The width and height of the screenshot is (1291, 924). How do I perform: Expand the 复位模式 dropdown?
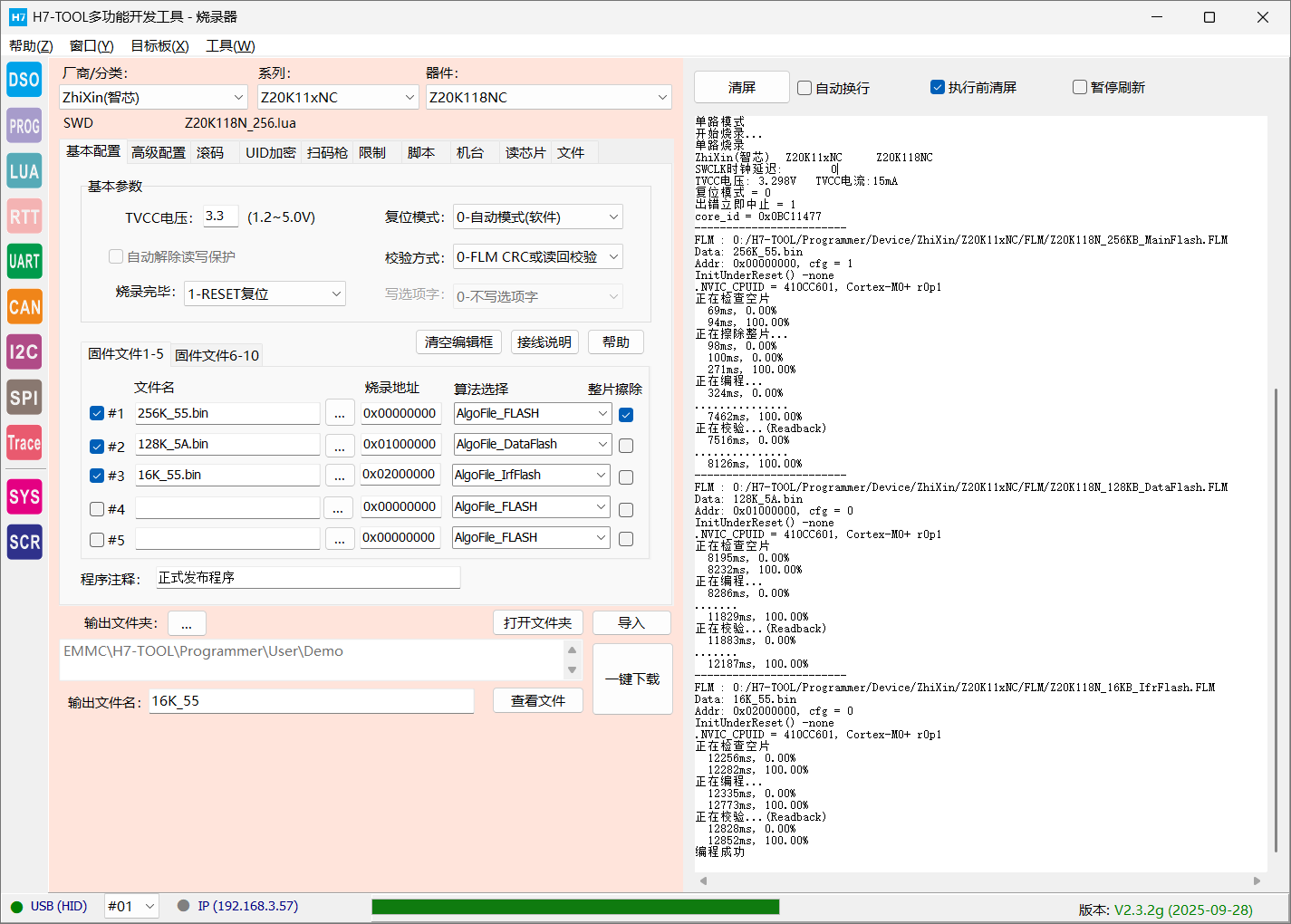click(537, 217)
